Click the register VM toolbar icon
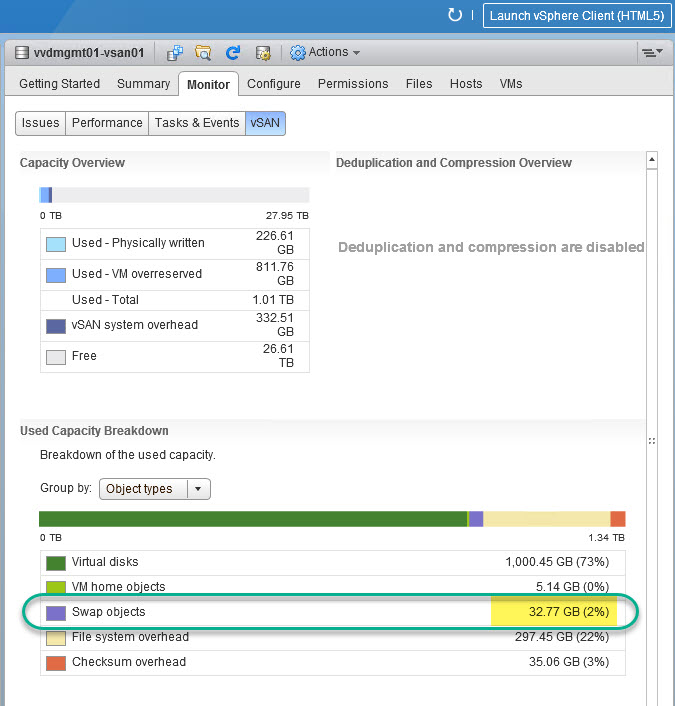Screen dimensions: 675x706 (x=175, y=52)
